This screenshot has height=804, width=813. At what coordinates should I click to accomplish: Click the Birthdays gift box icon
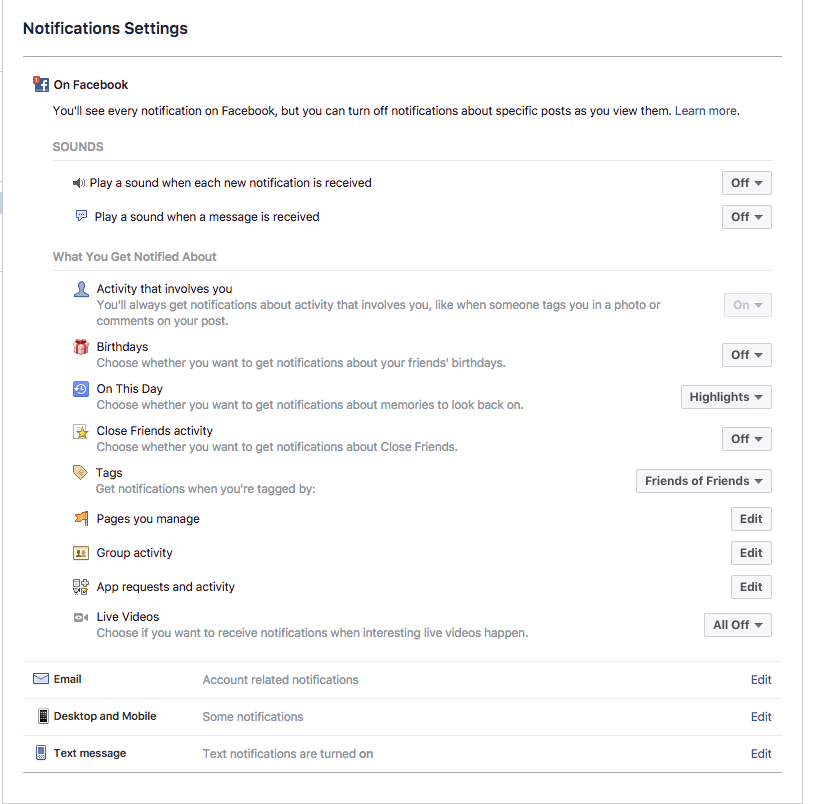click(x=81, y=347)
